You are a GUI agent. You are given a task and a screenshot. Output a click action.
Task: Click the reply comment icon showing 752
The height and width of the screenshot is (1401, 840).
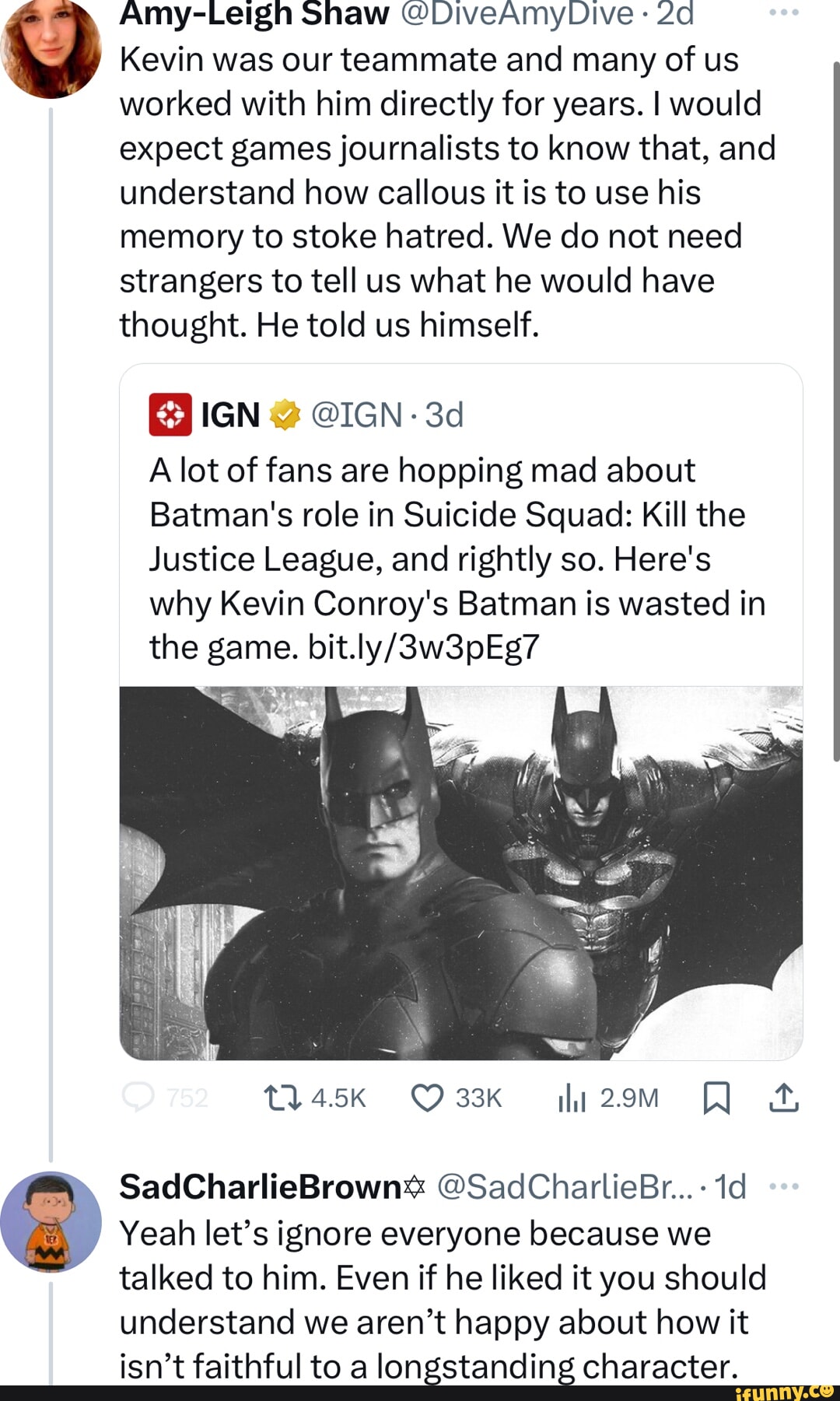pos(139,1098)
